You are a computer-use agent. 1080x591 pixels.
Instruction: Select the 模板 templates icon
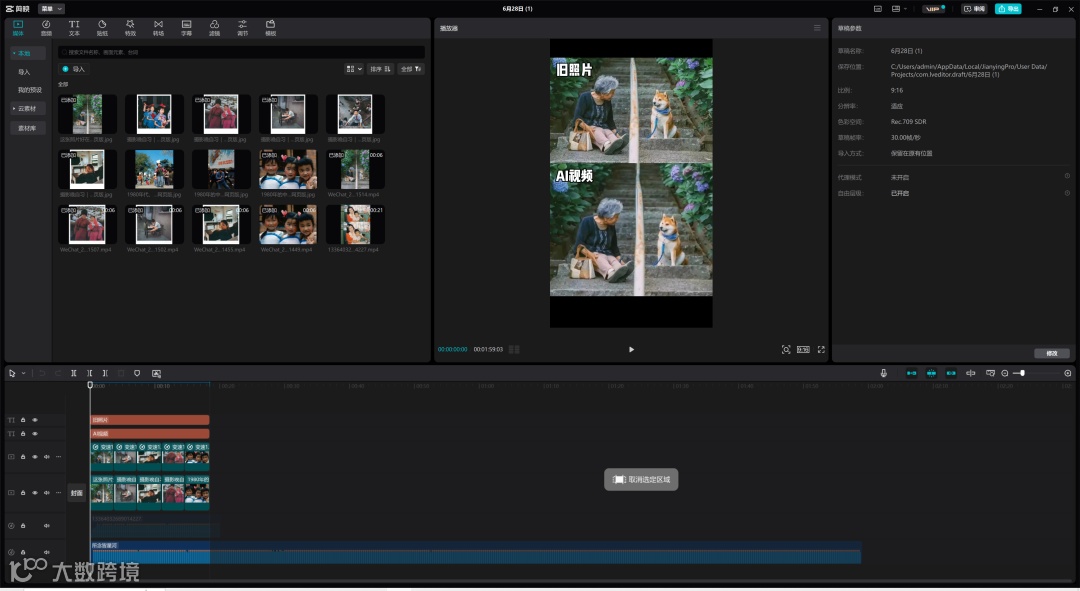pyautogui.click(x=271, y=28)
